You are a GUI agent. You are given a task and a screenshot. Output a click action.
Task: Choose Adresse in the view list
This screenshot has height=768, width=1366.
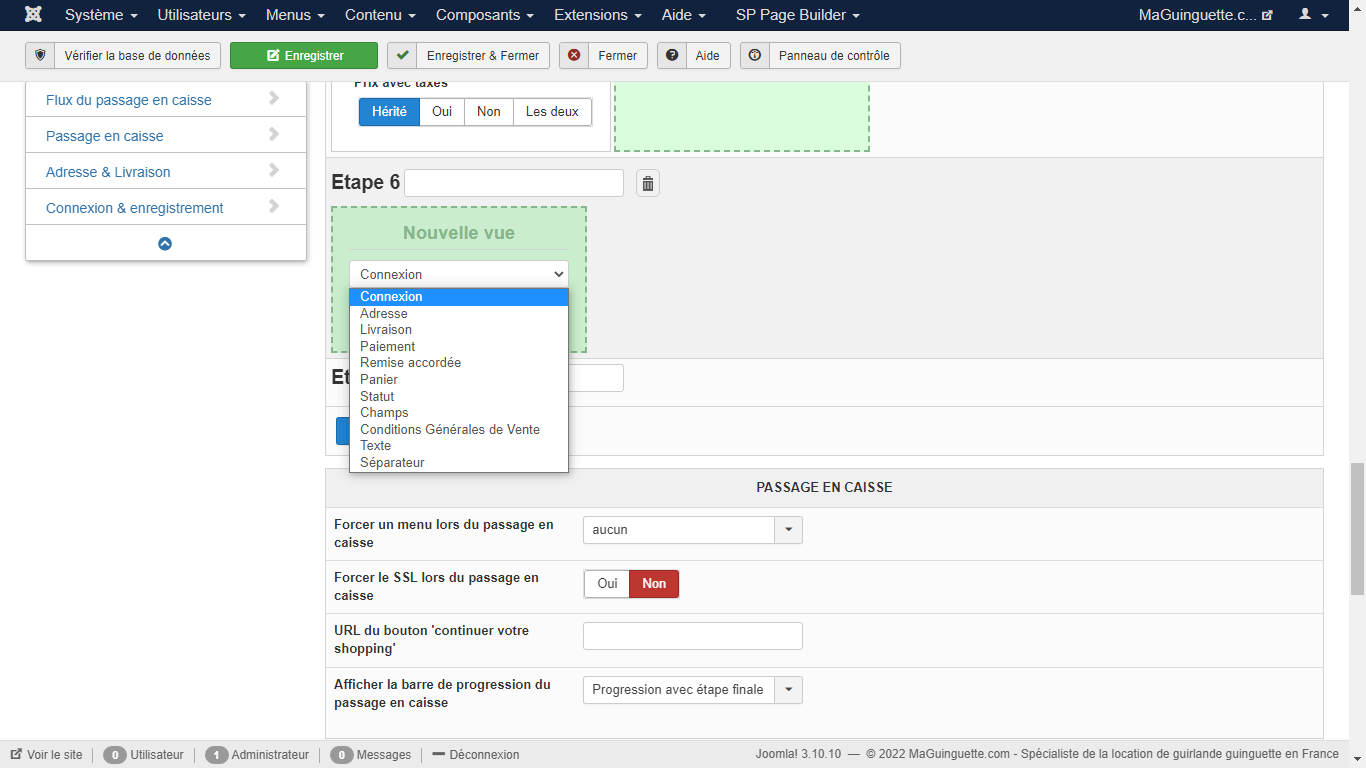[459, 313]
